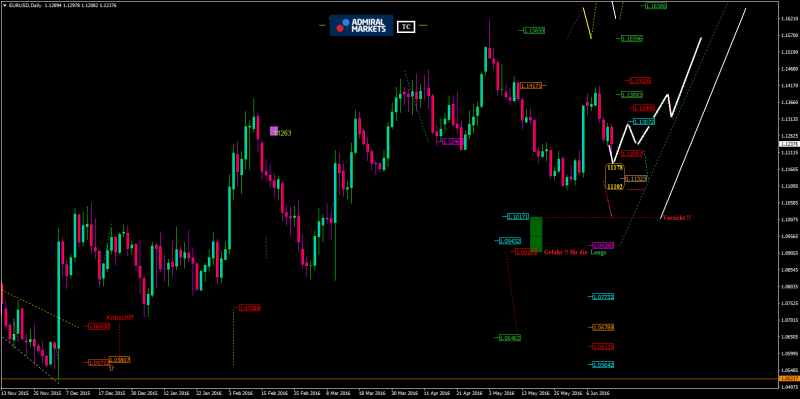Select the red 1.12097 price label

[x=632, y=153]
